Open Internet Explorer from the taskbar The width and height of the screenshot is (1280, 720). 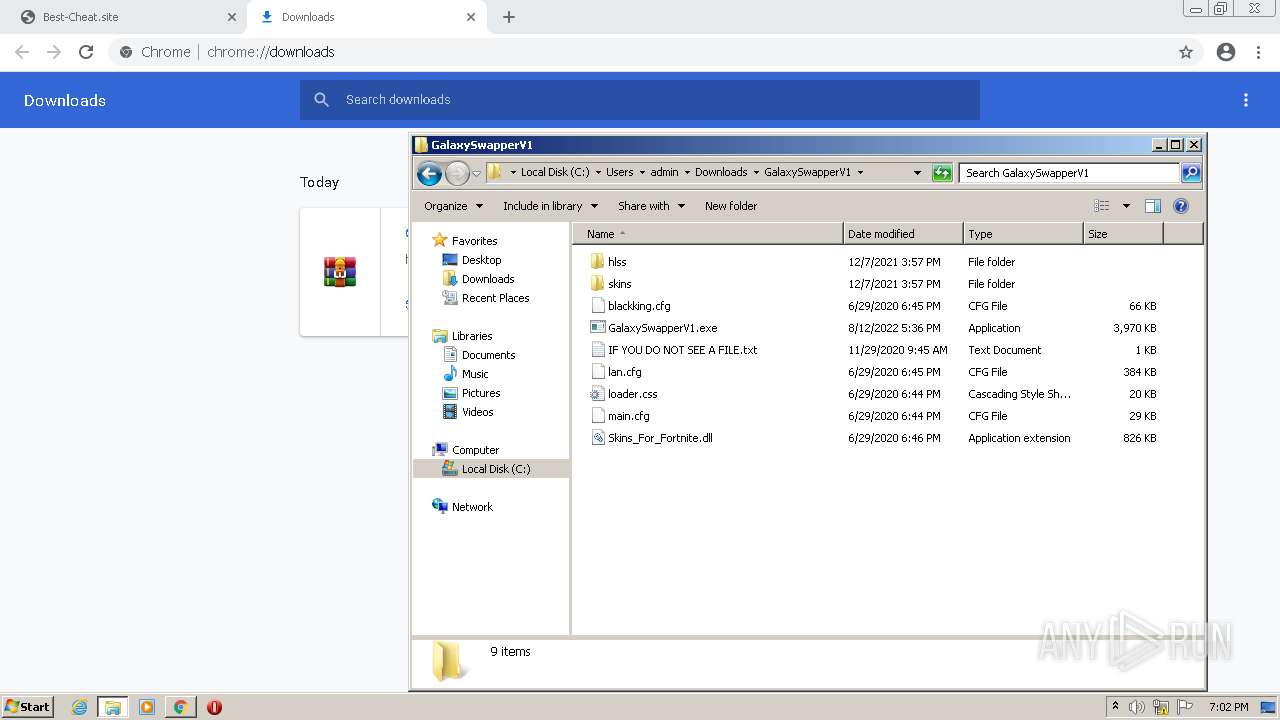[80, 707]
